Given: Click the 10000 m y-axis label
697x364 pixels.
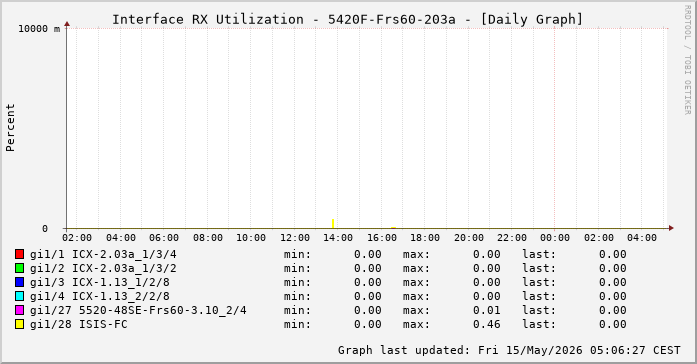Looking at the screenshot, I should point(39,29).
